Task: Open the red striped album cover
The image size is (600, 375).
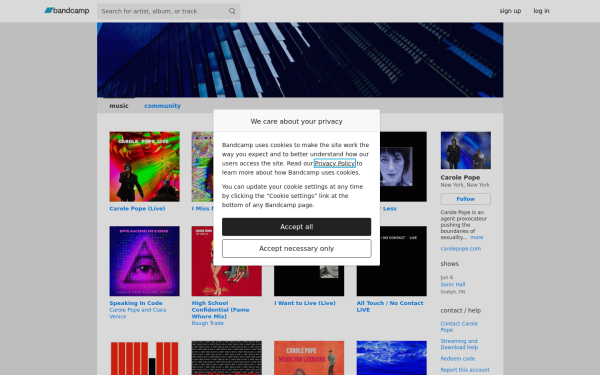Action: tap(144, 358)
